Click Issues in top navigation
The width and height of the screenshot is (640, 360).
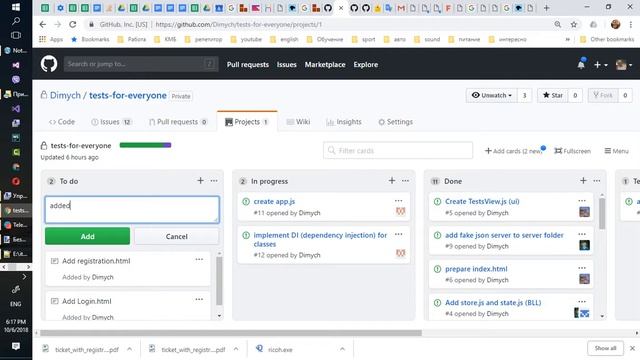point(287,64)
